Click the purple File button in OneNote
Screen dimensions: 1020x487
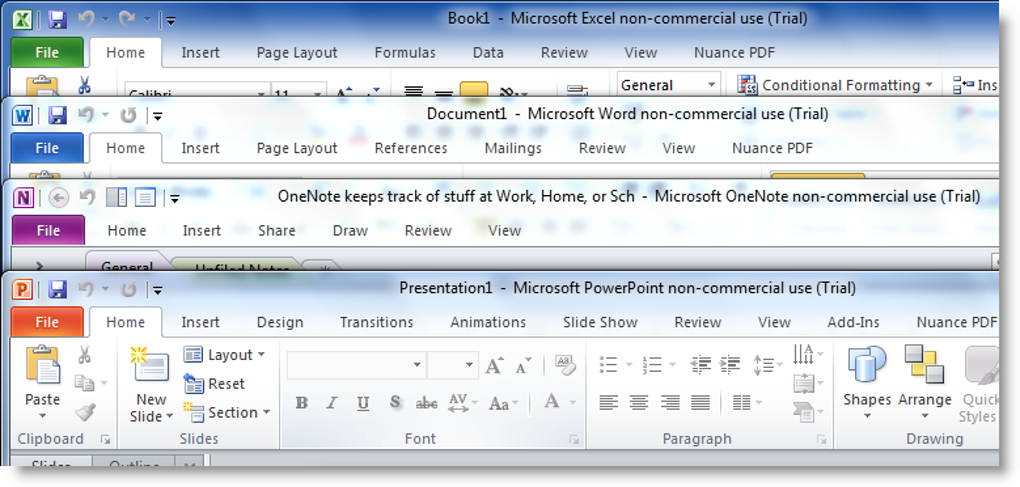click(x=47, y=230)
